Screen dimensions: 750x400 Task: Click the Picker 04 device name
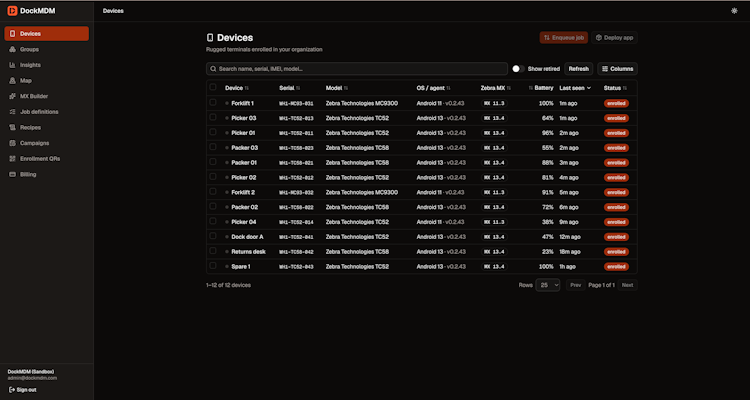(243, 222)
